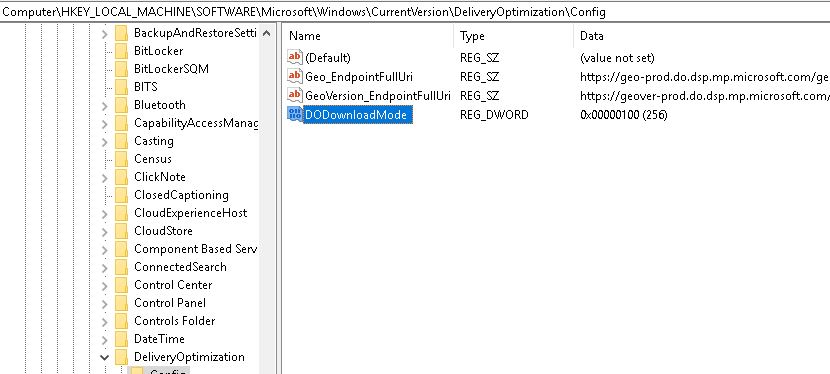The width and height of the screenshot is (830, 374).
Task: Select the Census tree label
Action: point(152,159)
